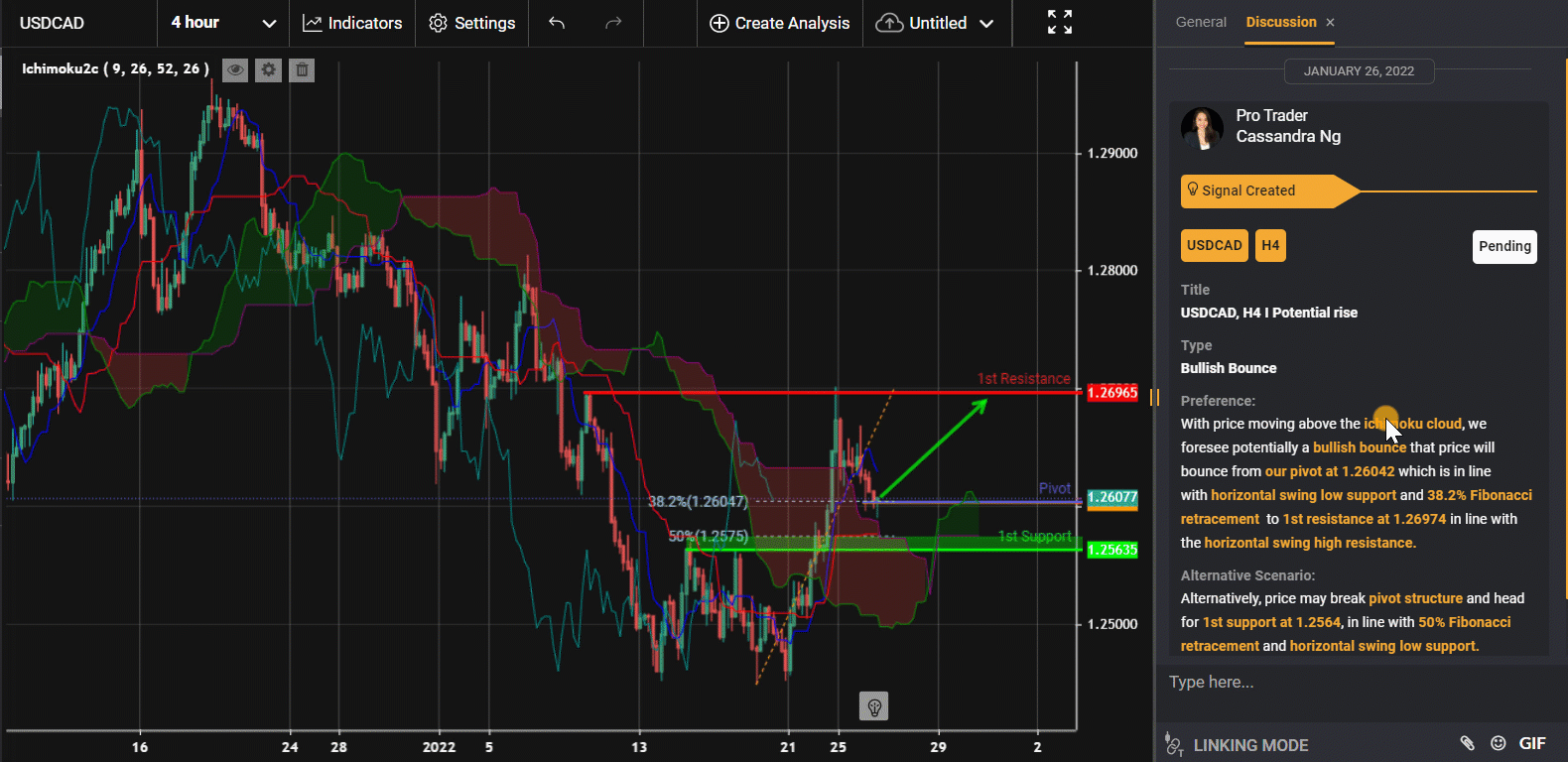Switch to the General tab
This screenshot has height=762, width=1568.
point(1201,22)
